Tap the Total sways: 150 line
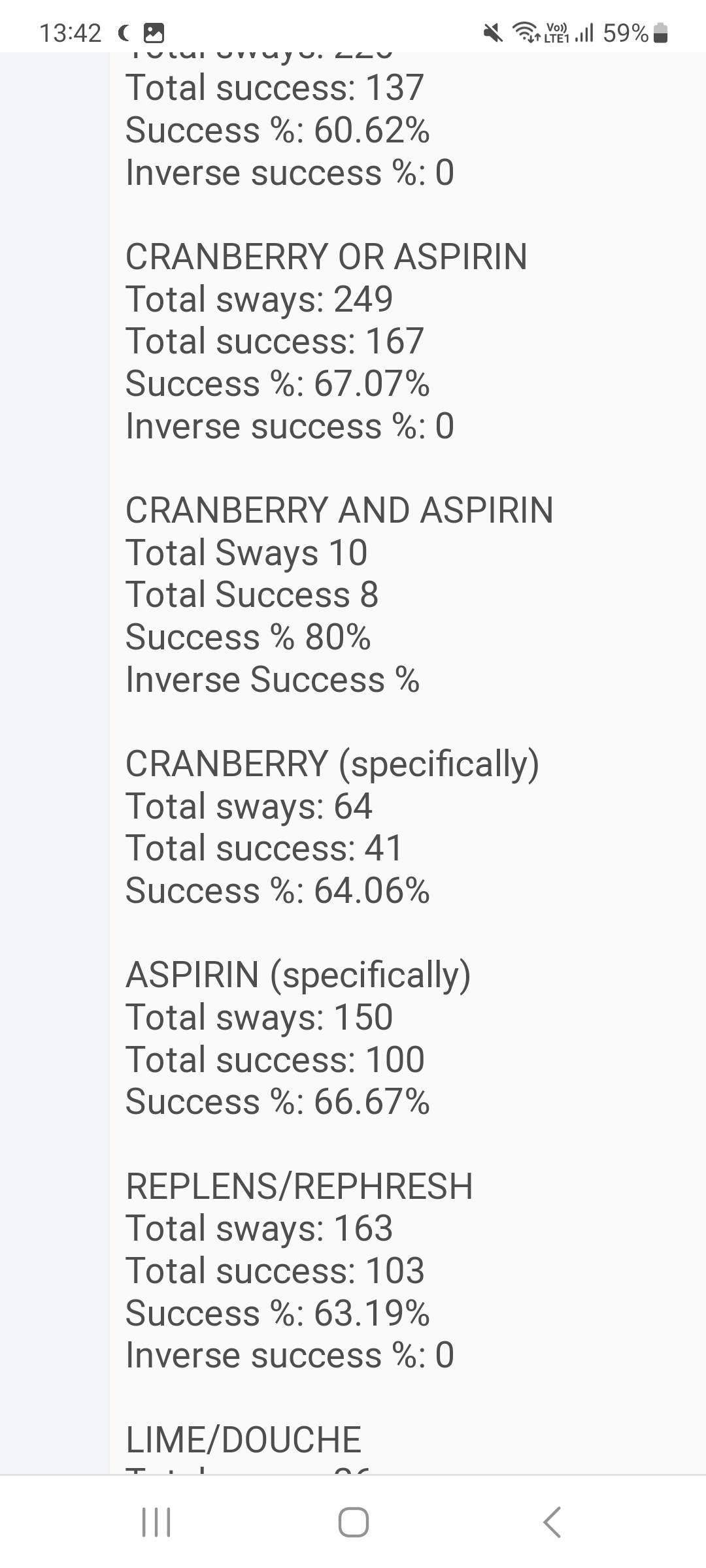 259,1017
